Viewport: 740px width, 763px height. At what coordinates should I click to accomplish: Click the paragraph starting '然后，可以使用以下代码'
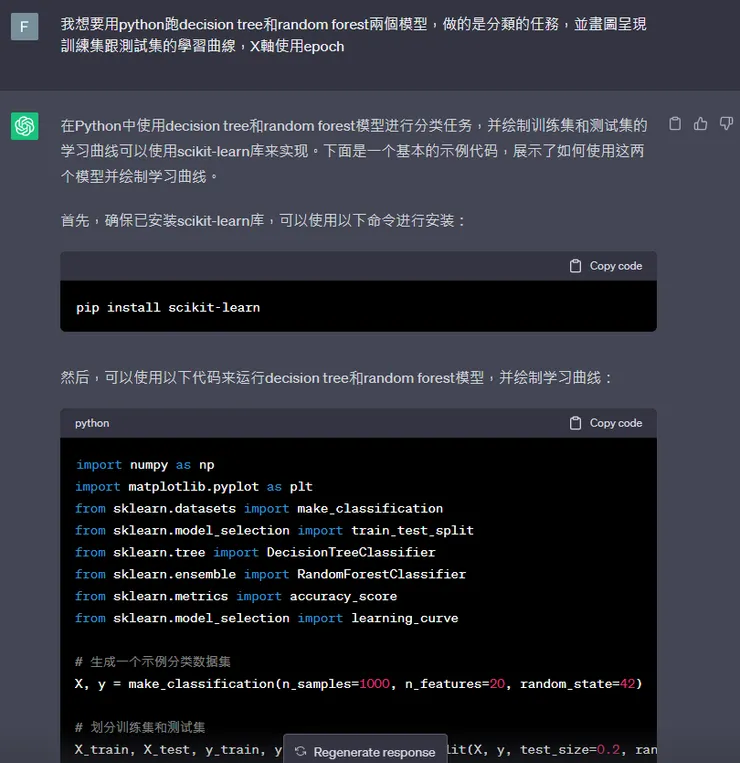tap(336, 378)
